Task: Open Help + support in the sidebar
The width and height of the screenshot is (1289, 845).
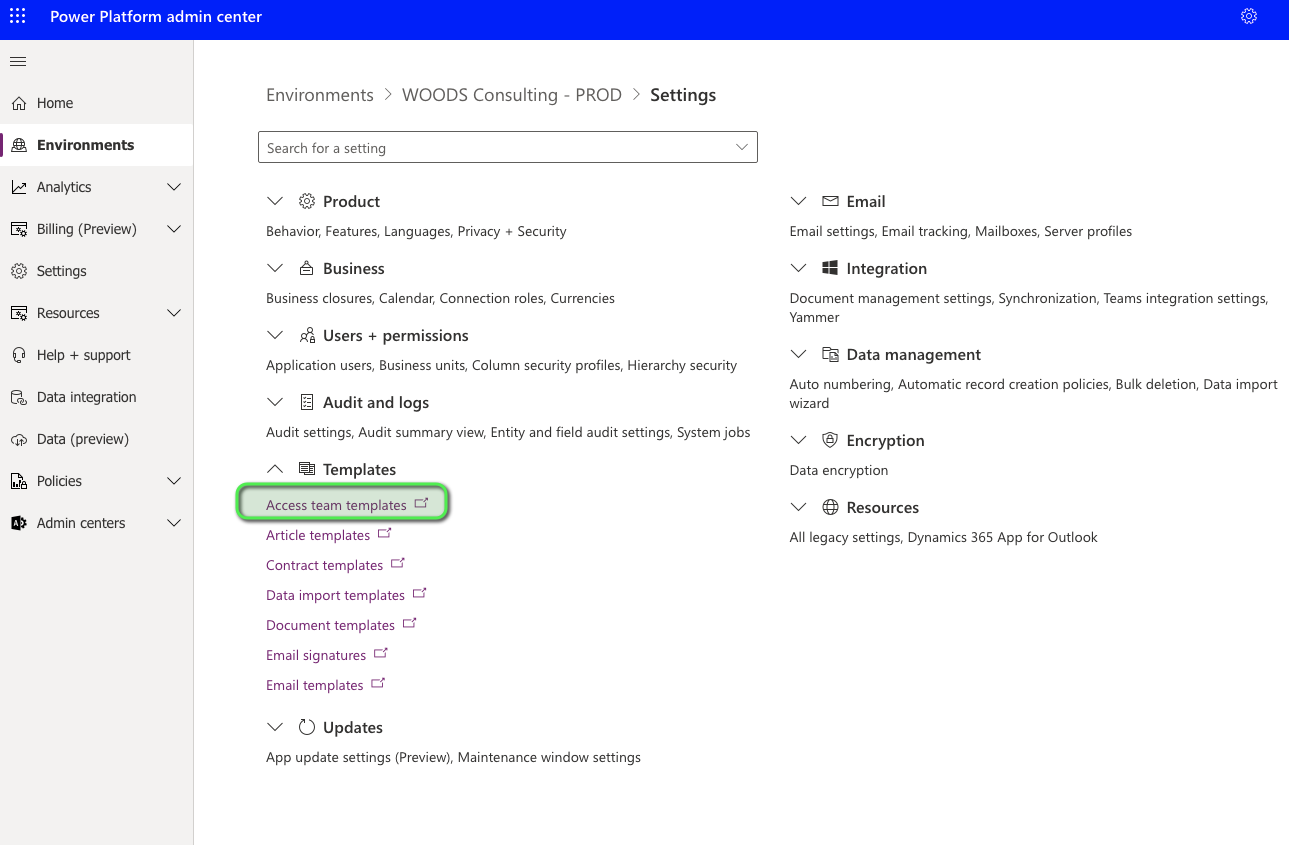Action: (97, 355)
